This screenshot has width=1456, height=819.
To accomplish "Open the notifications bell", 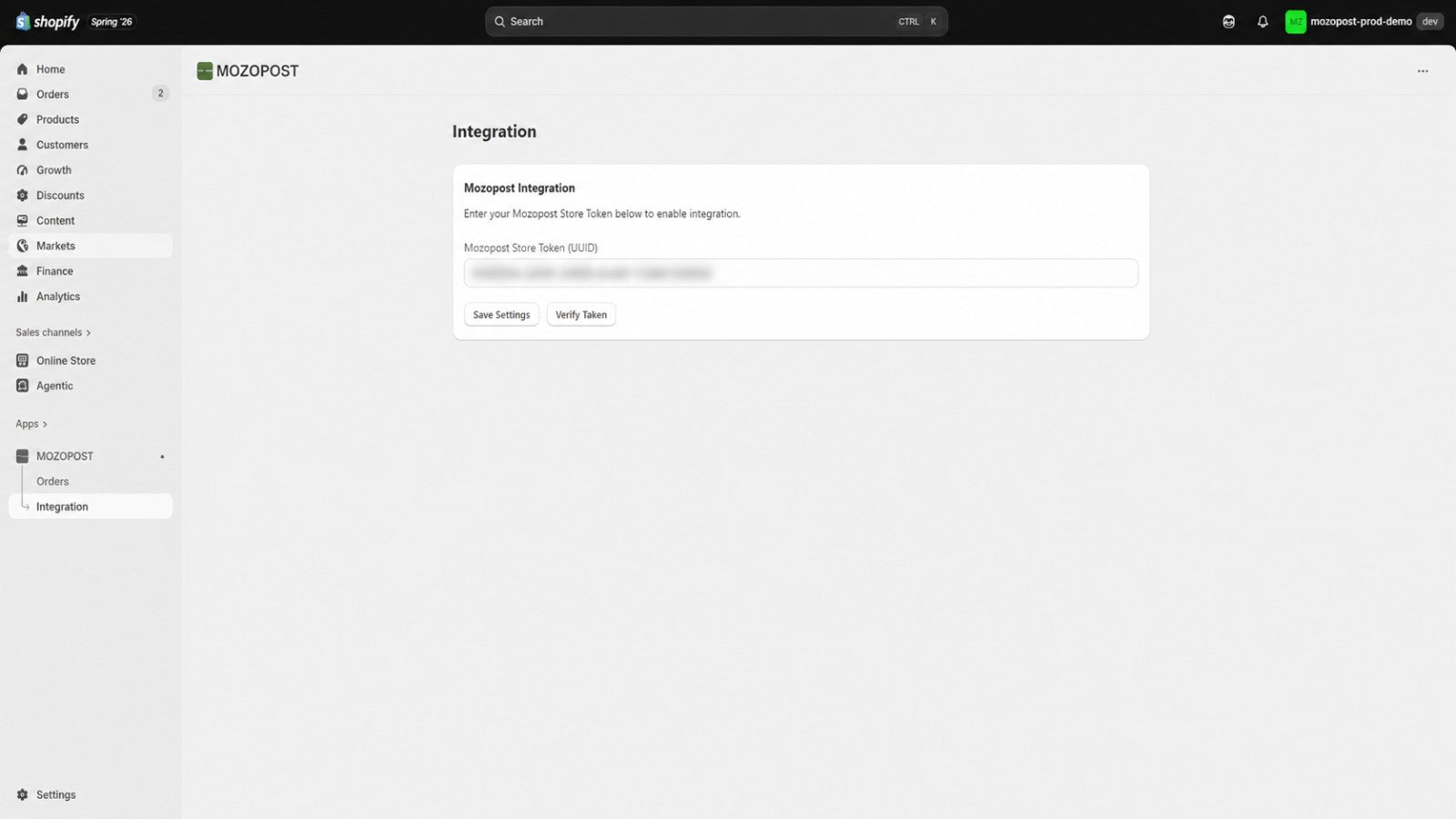I will [1262, 22].
